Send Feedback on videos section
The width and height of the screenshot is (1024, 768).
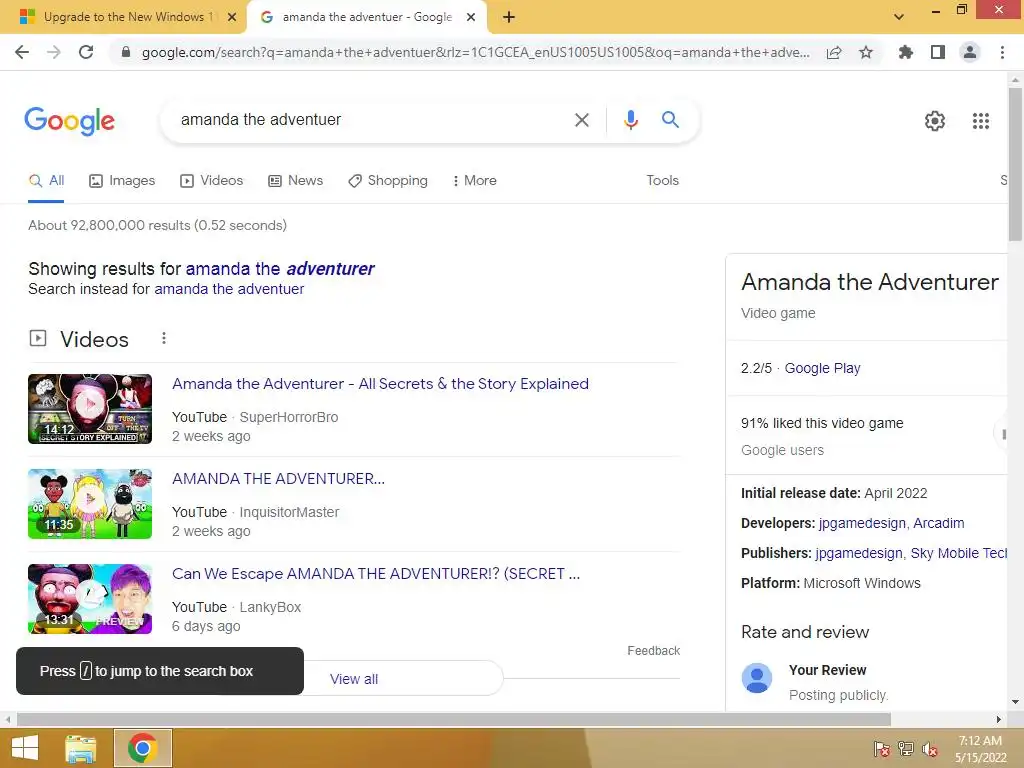653,650
